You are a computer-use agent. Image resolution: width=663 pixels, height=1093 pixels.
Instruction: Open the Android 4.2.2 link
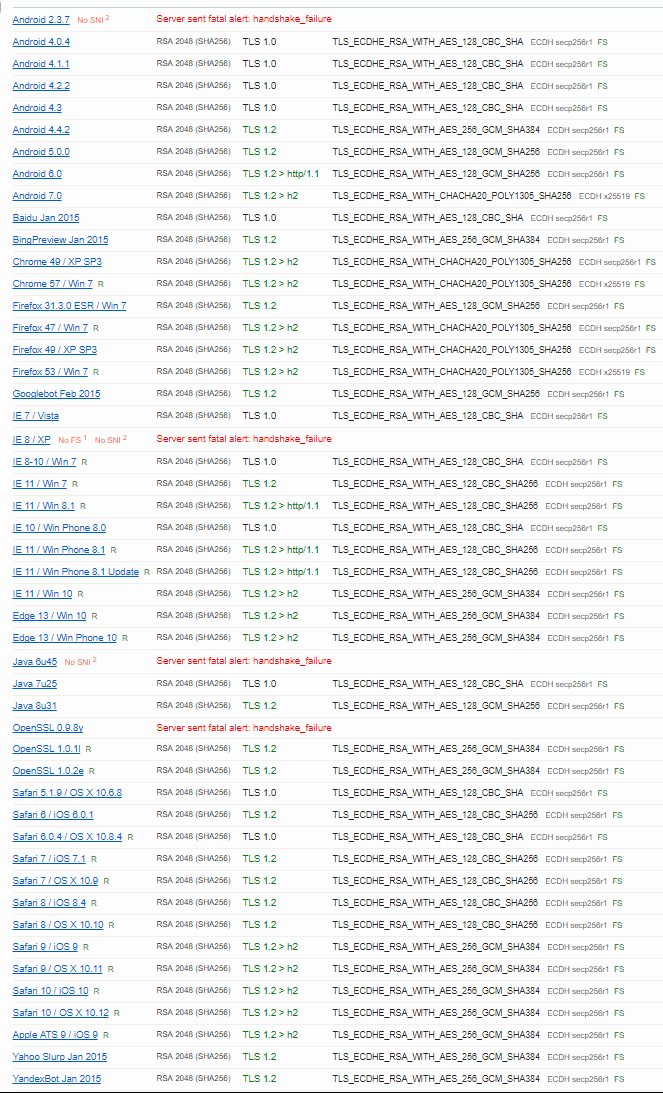click(x=41, y=86)
